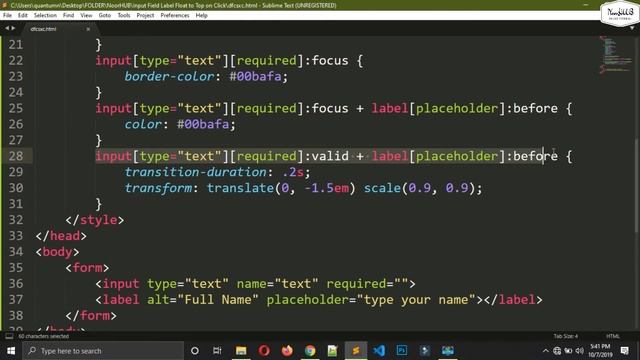Screen dimensions: 640x360
Task: Click scale function on line 30
Action: pyautogui.click(x=382, y=188)
